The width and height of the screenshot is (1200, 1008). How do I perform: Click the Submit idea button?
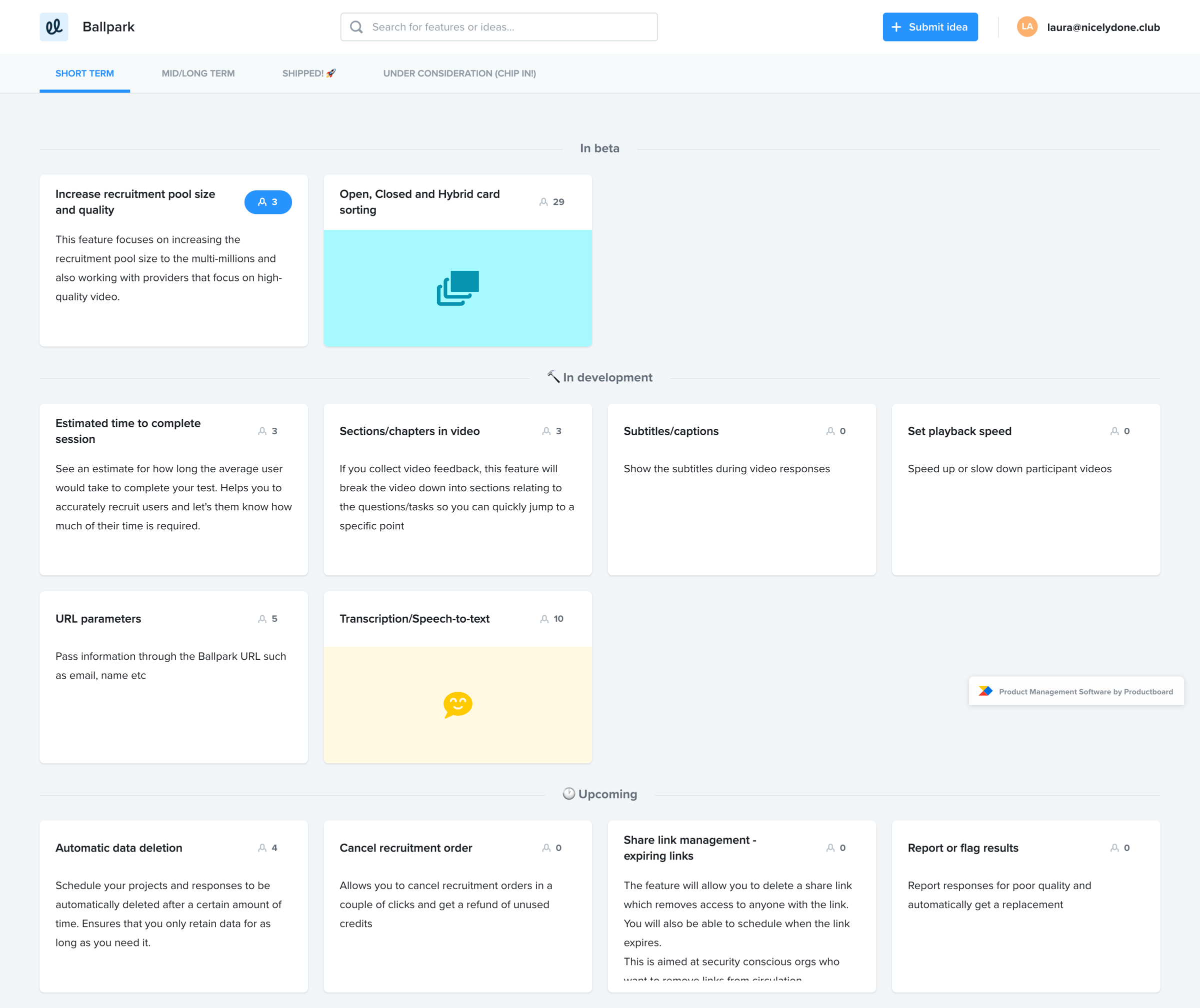pos(929,27)
